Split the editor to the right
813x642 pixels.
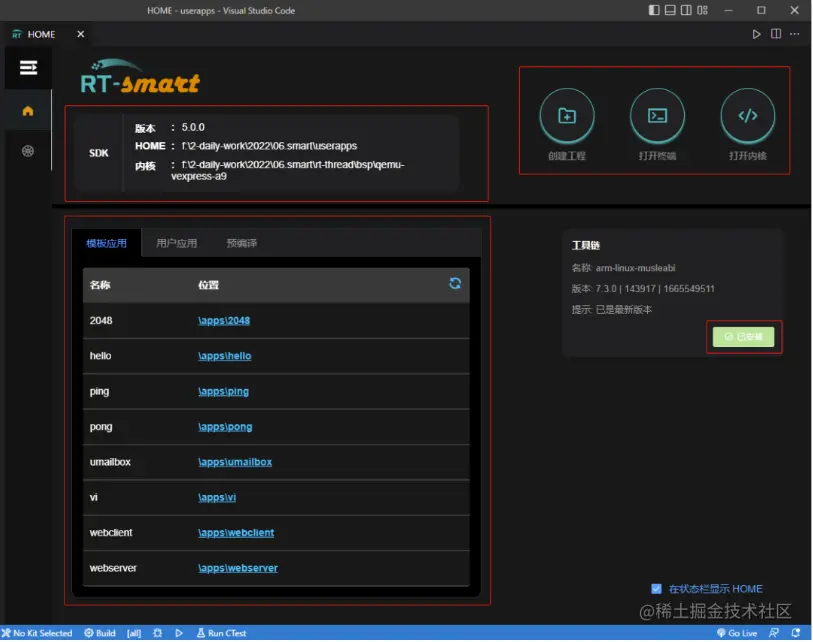[776, 34]
